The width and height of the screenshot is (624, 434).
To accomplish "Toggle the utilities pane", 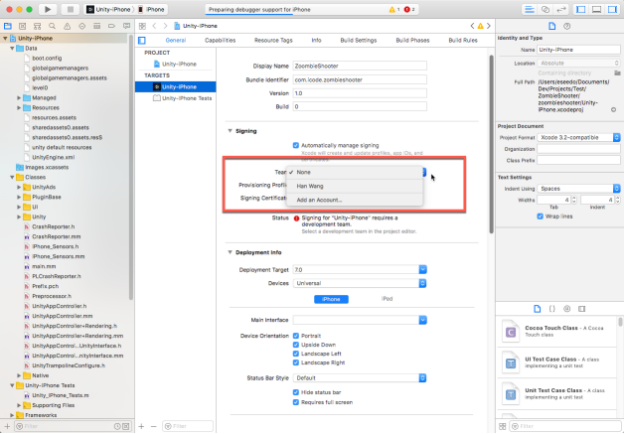I will (612, 10).
